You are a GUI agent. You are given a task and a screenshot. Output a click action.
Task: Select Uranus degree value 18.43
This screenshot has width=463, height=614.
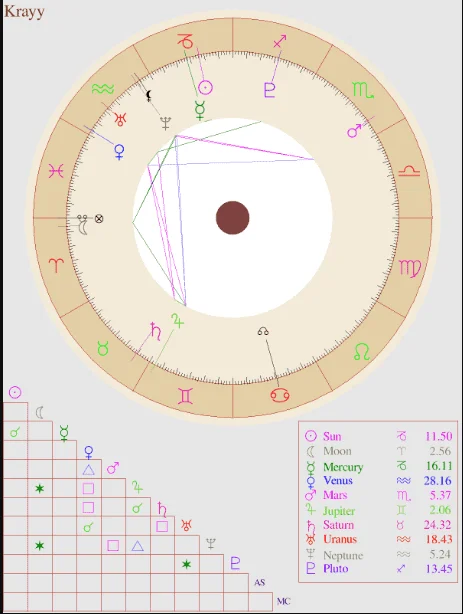439,539
